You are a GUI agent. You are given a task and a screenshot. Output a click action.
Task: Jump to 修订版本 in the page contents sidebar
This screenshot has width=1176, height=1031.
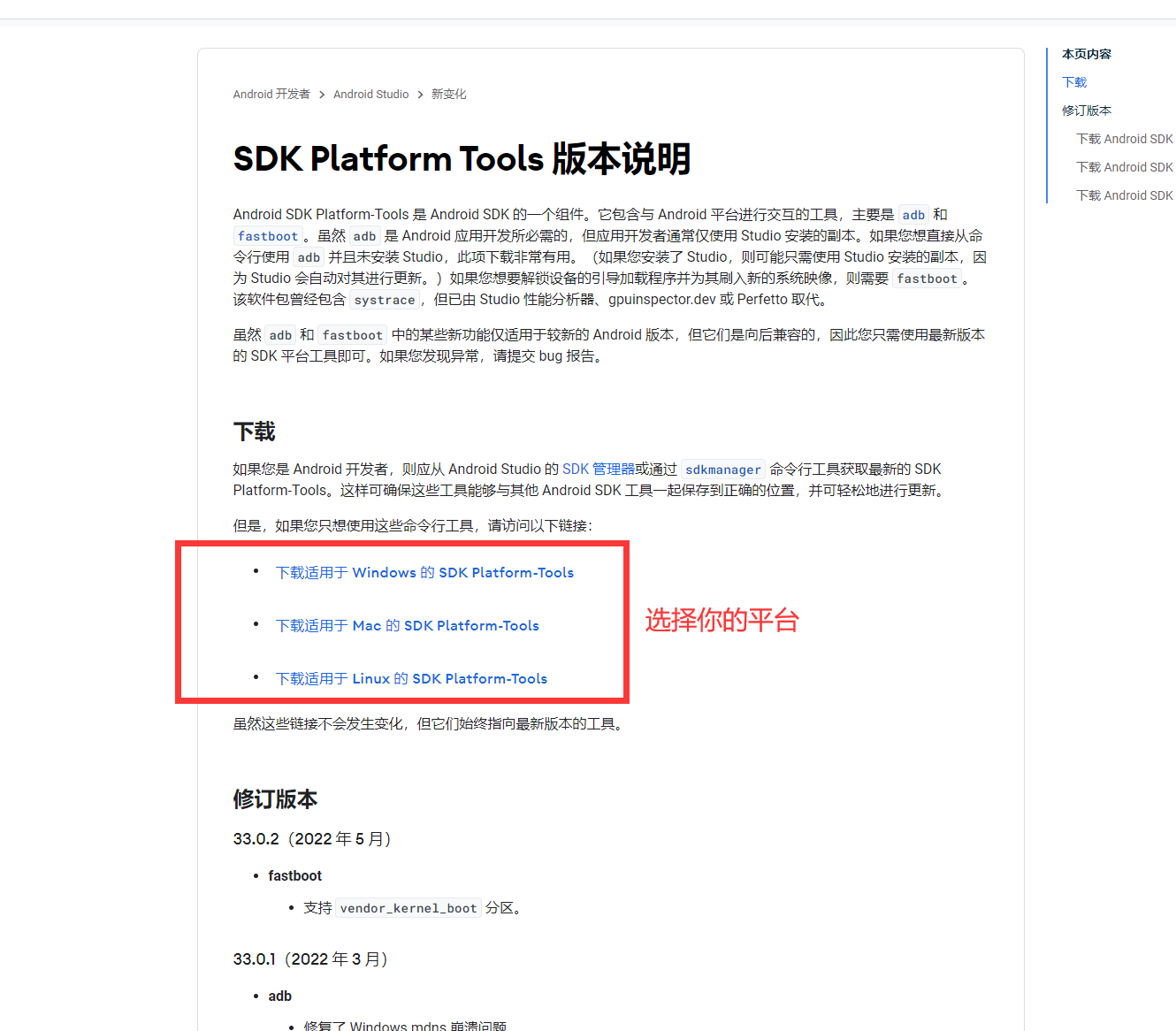pos(1086,111)
